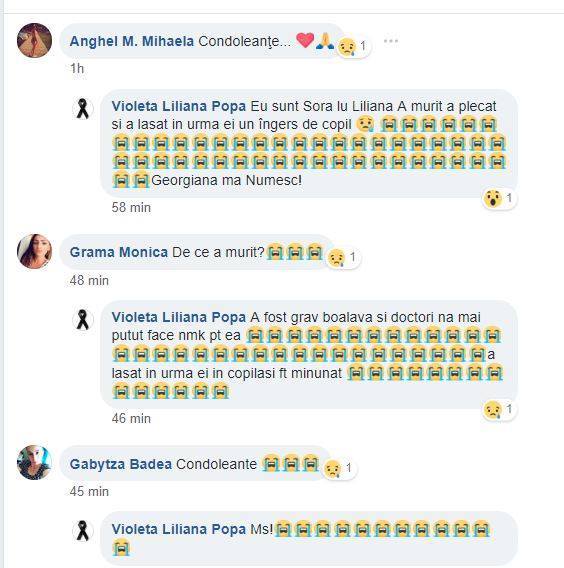
Task: View the sad reaction on Grama Monica's comment
Action: [x=343, y=258]
